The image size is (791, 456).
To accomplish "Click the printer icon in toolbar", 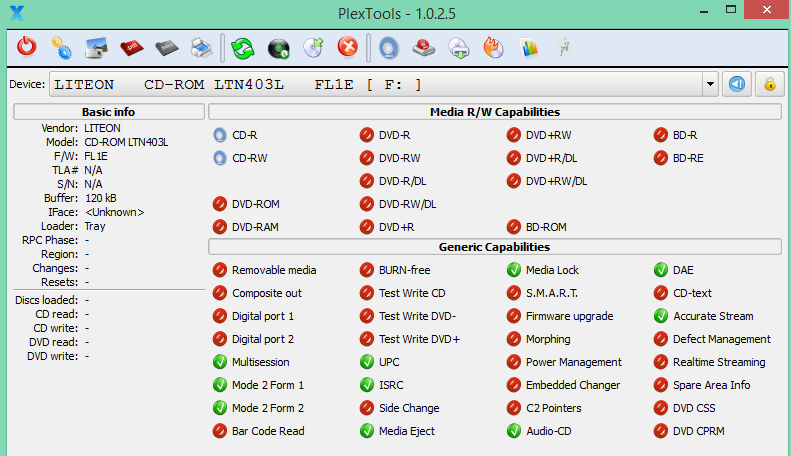I will tap(201, 48).
